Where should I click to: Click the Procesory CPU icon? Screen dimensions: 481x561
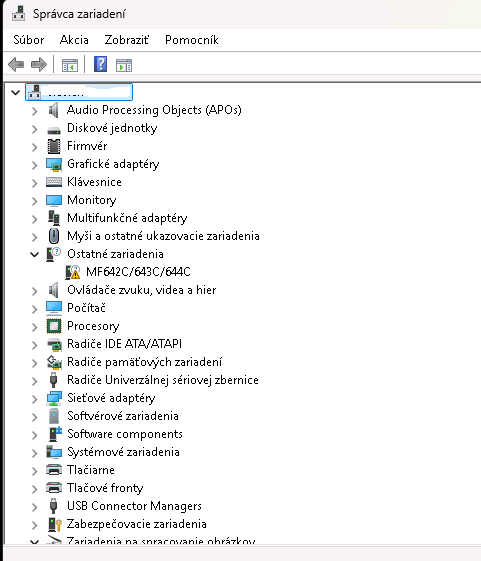(x=54, y=326)
